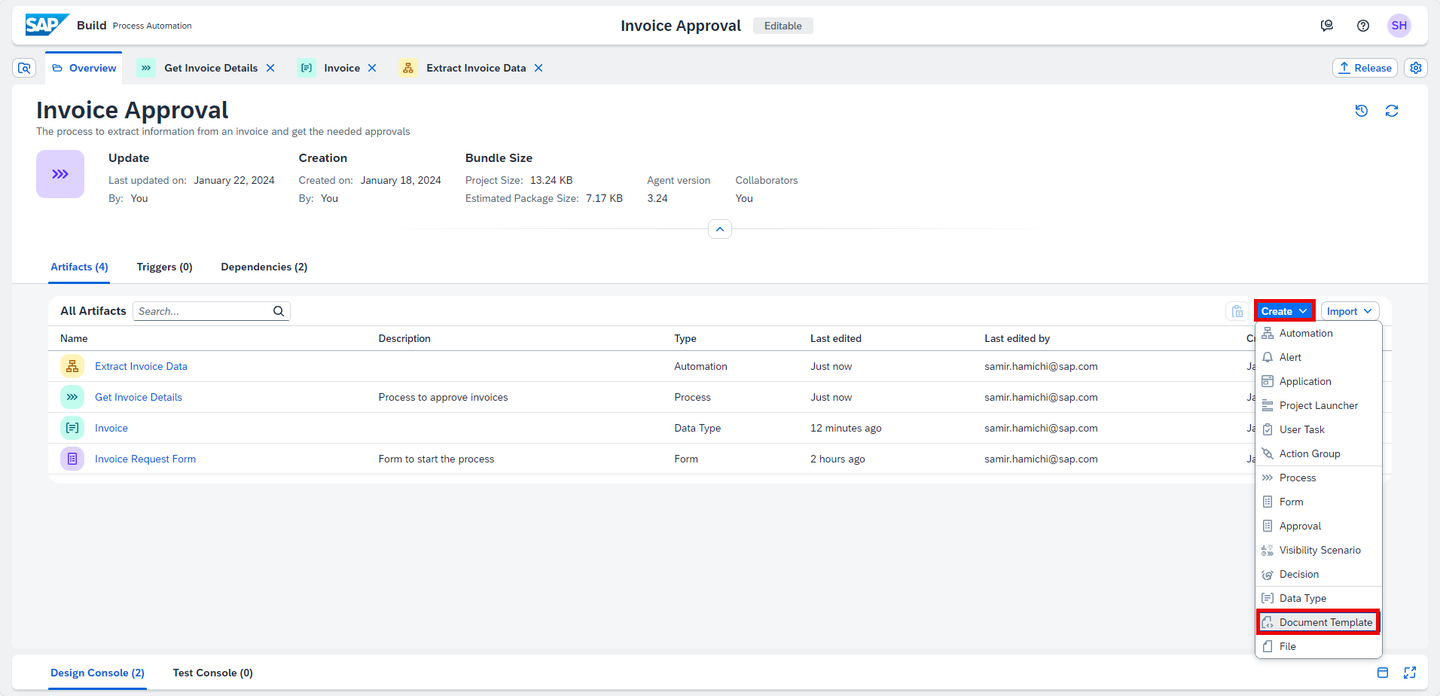This screenshot has height=696, width=1440.
Task: Choose Action Group from Create menu
Action: [1318, 453]
